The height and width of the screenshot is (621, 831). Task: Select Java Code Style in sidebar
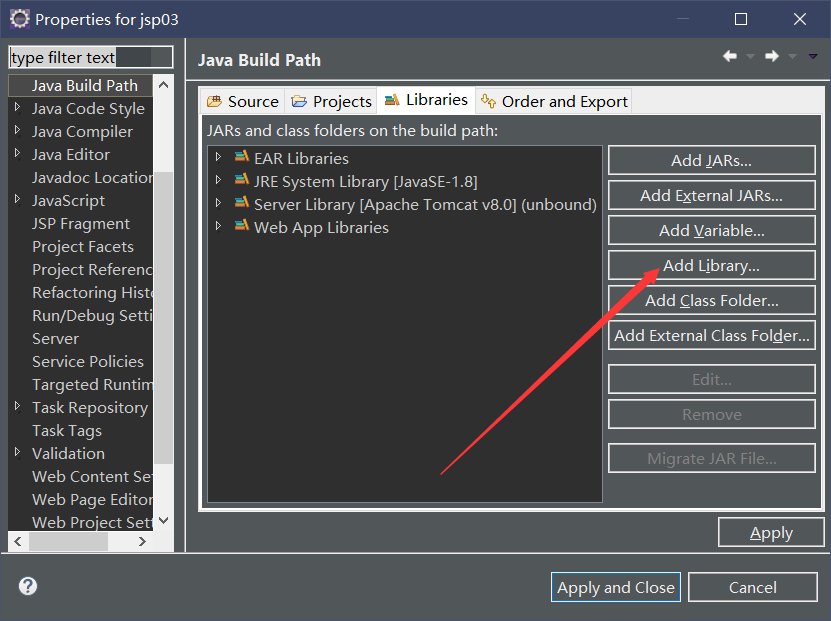88,108
